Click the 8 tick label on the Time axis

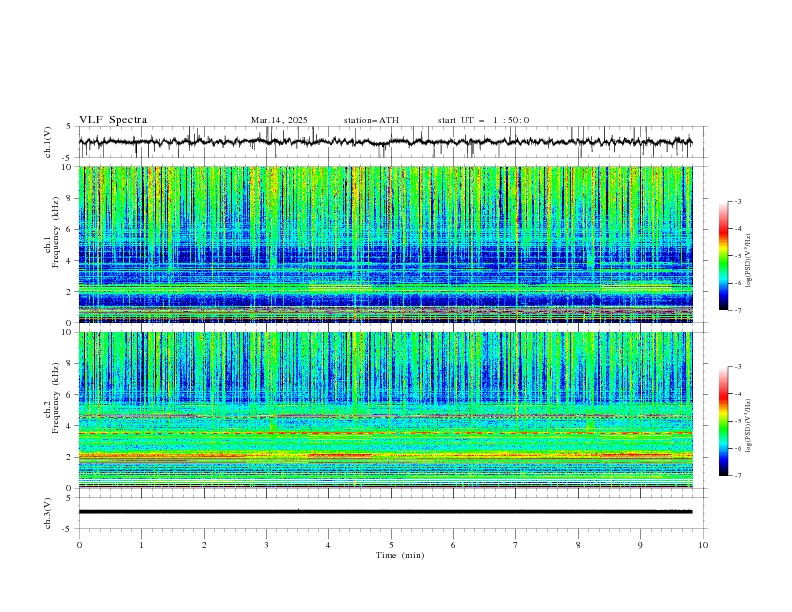pyautogui.click(x=578, y=545)
